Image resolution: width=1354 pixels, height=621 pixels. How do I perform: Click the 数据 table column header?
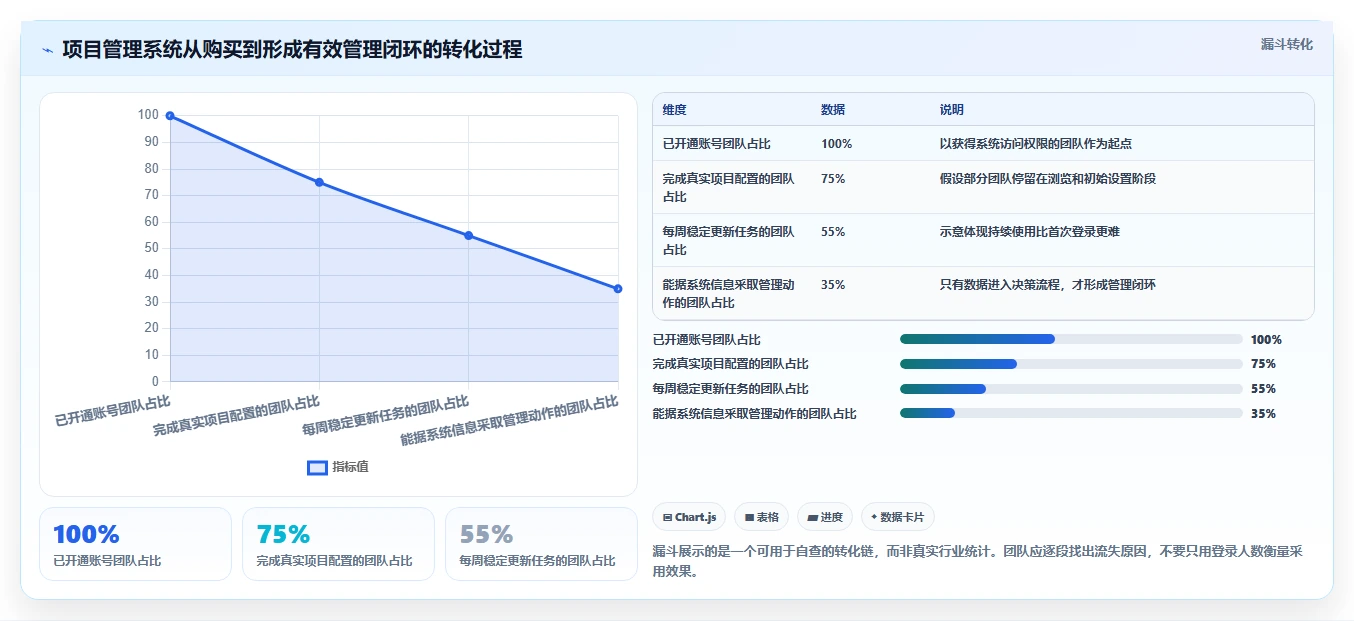tap(833, 110)
